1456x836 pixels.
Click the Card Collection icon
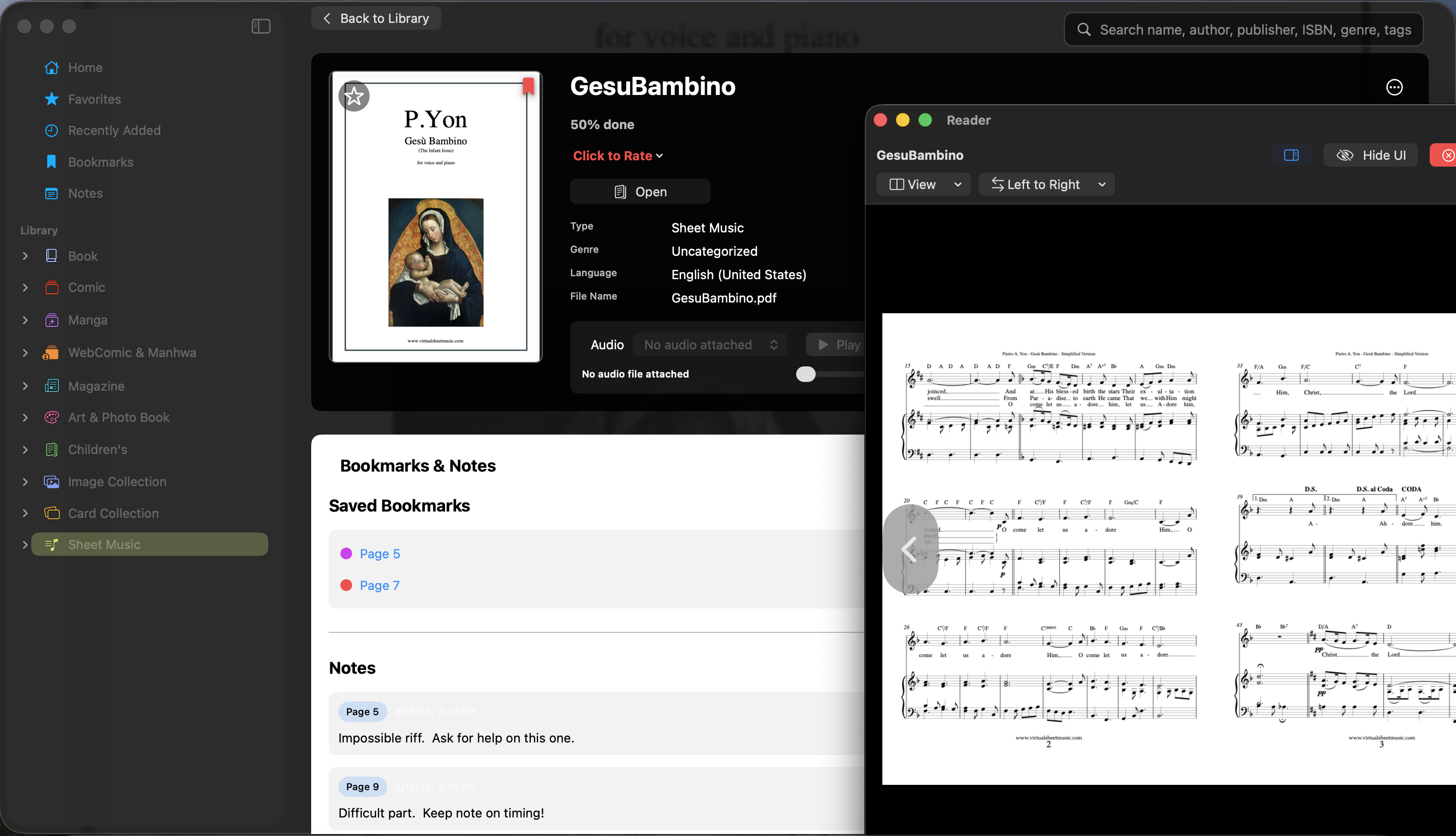pyautogui.click(x=52, y=513)
